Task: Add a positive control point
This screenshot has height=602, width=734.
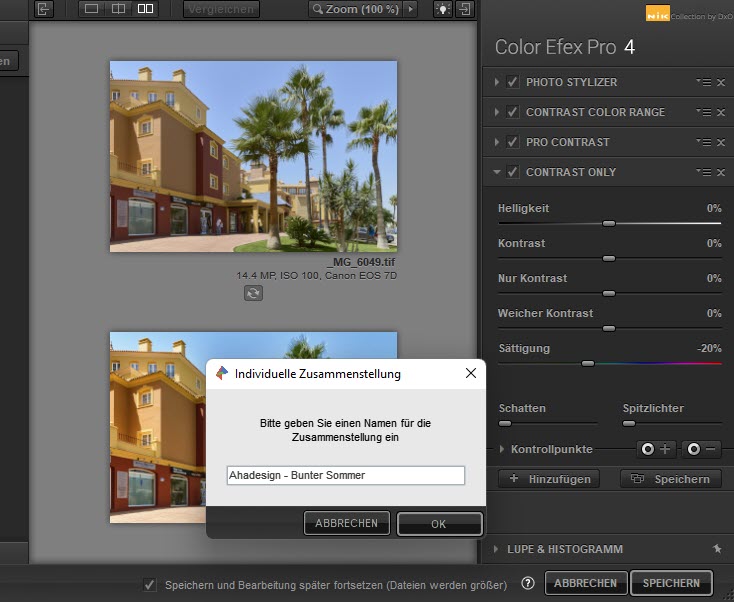Action: click(x=656, y=449)
